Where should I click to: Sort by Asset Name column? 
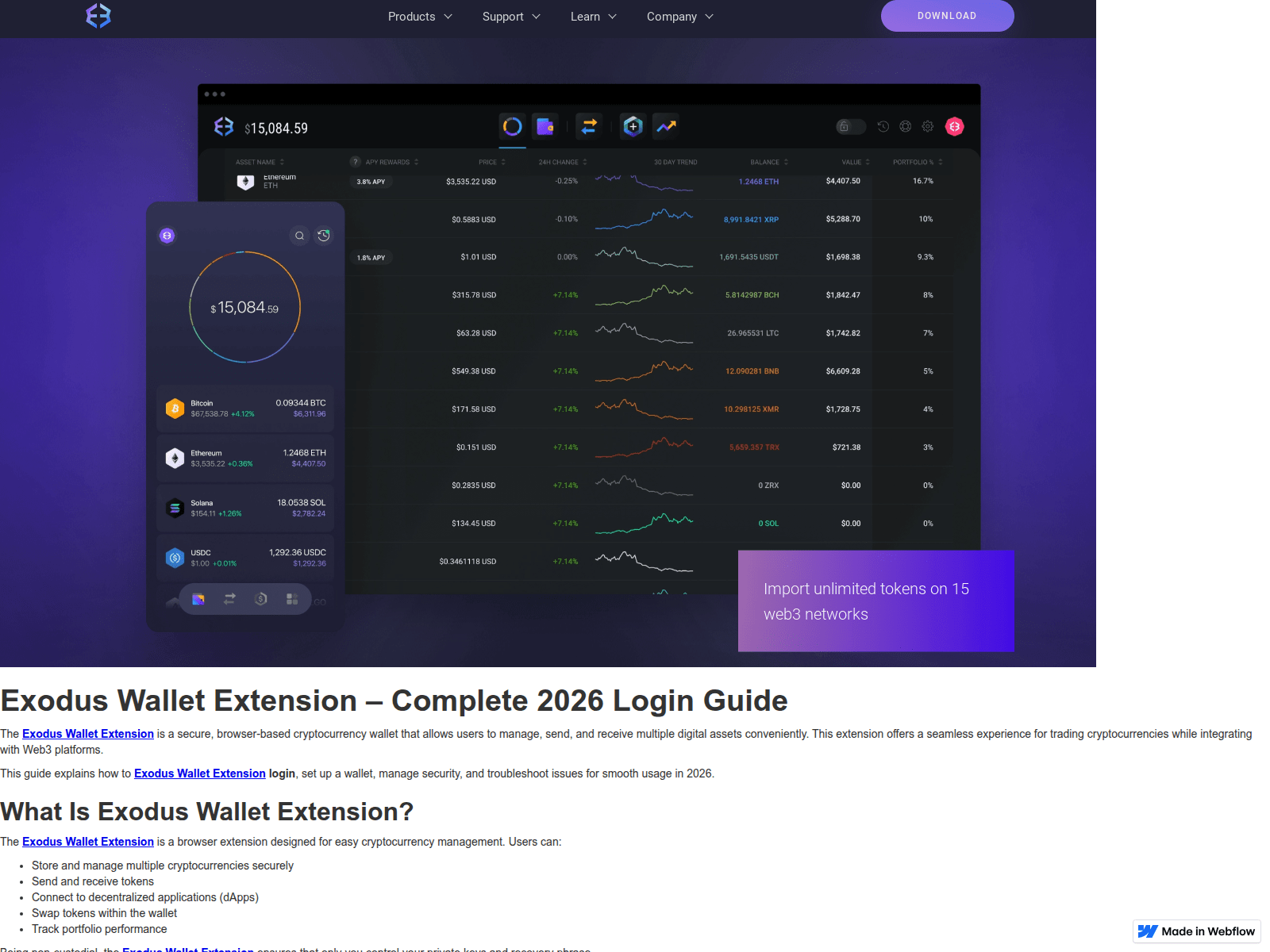260,162
